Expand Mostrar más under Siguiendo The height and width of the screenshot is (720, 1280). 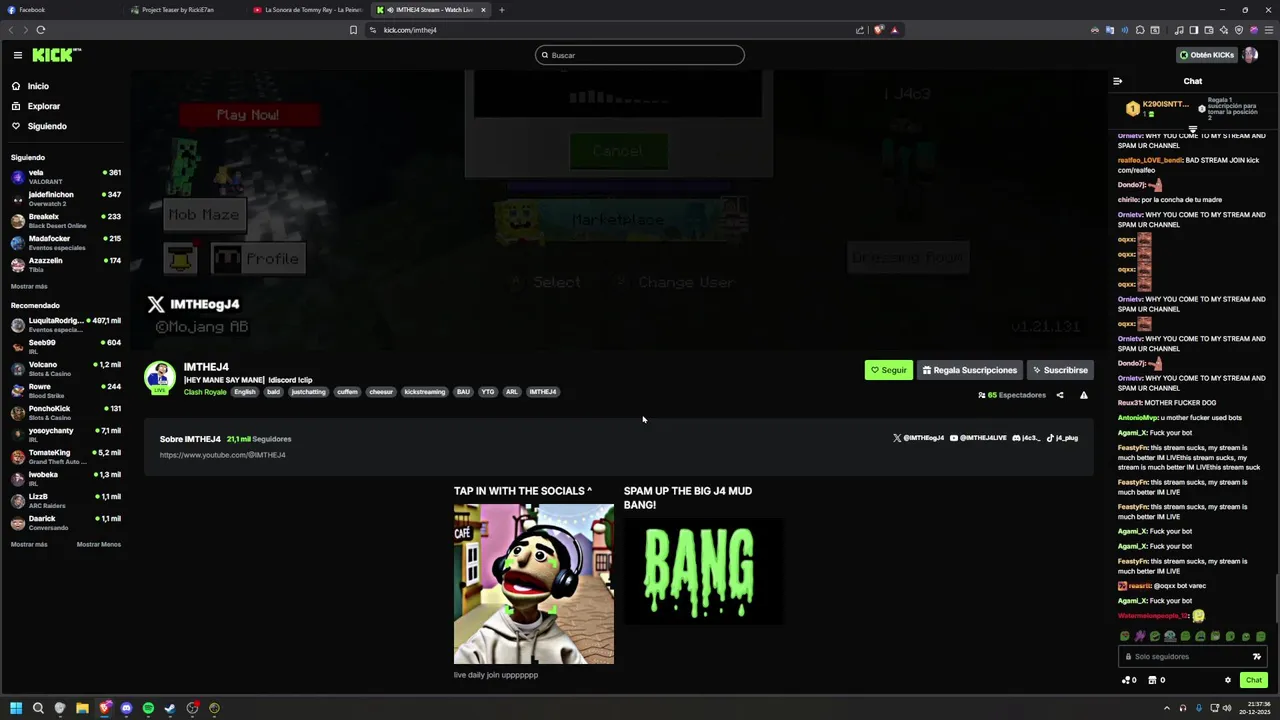click(x=29, y=286)
